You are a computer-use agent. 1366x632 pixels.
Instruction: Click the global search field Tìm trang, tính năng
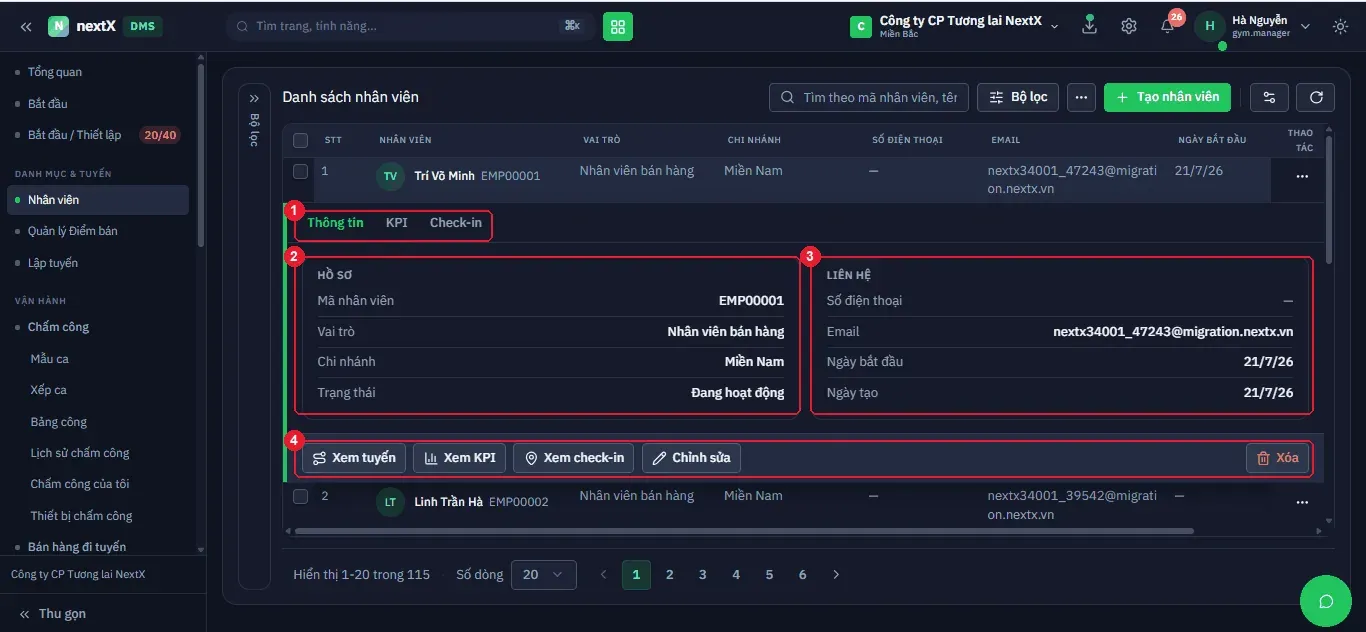pyautogui.click(x=410, y=26)
